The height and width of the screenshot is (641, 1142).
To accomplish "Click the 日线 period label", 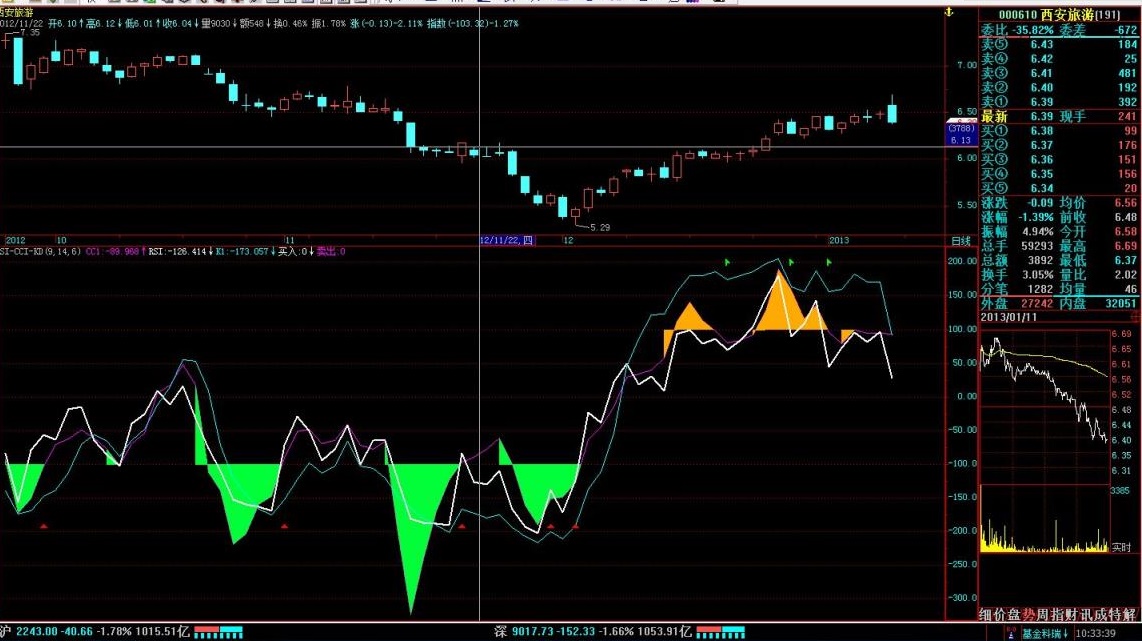I will (961, 241).
